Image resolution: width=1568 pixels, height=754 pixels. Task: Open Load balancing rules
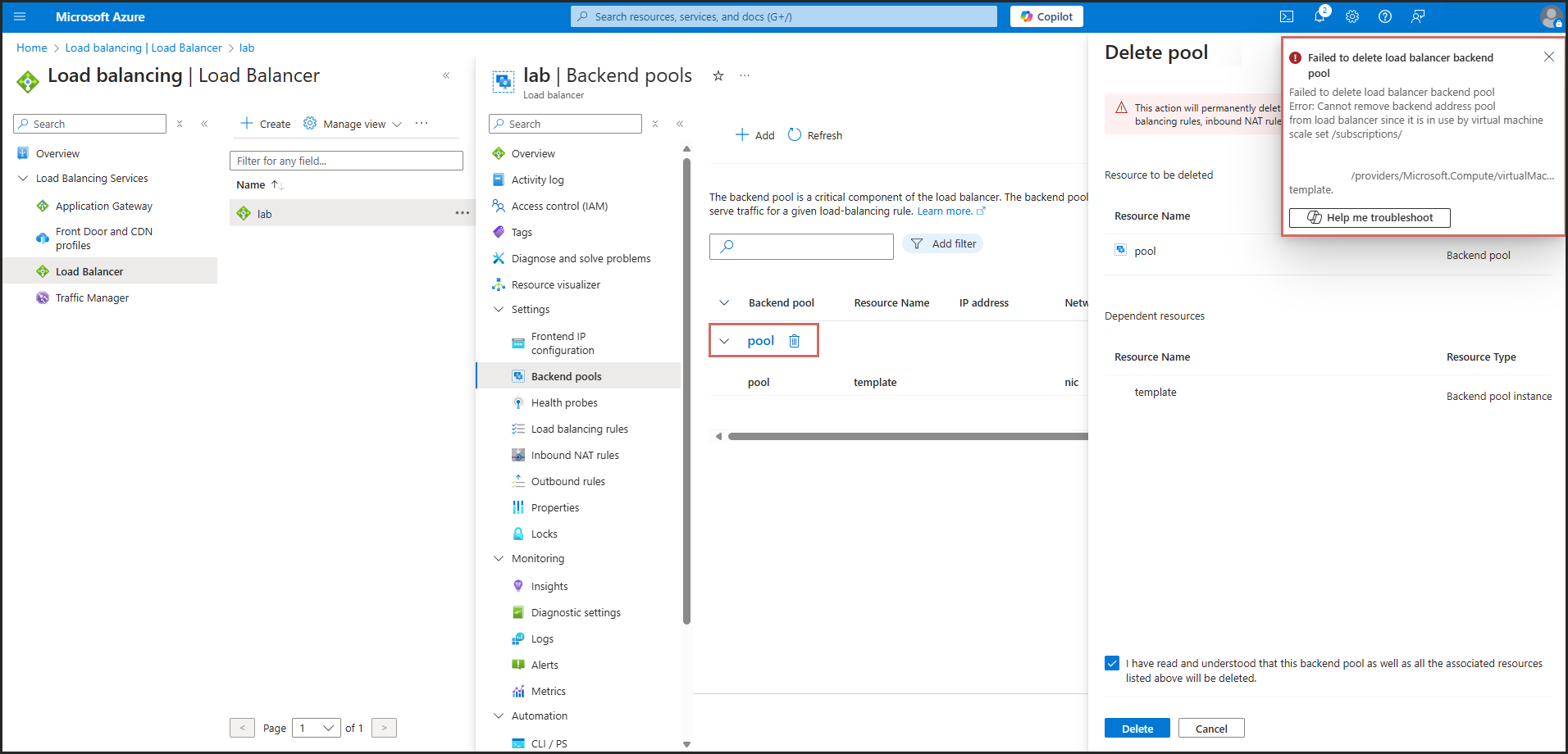coord(579,429)
